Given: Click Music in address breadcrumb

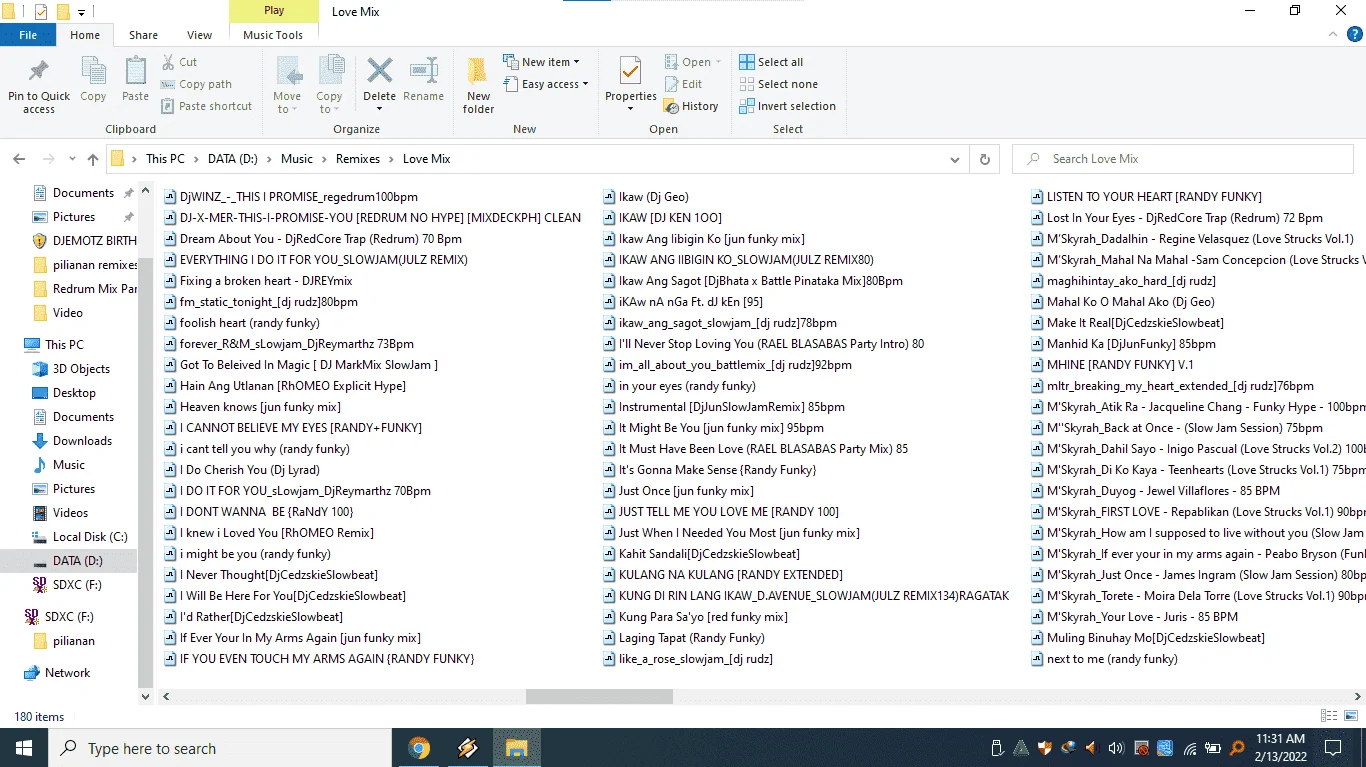Looking at the screenshot, I should (297, 159).
